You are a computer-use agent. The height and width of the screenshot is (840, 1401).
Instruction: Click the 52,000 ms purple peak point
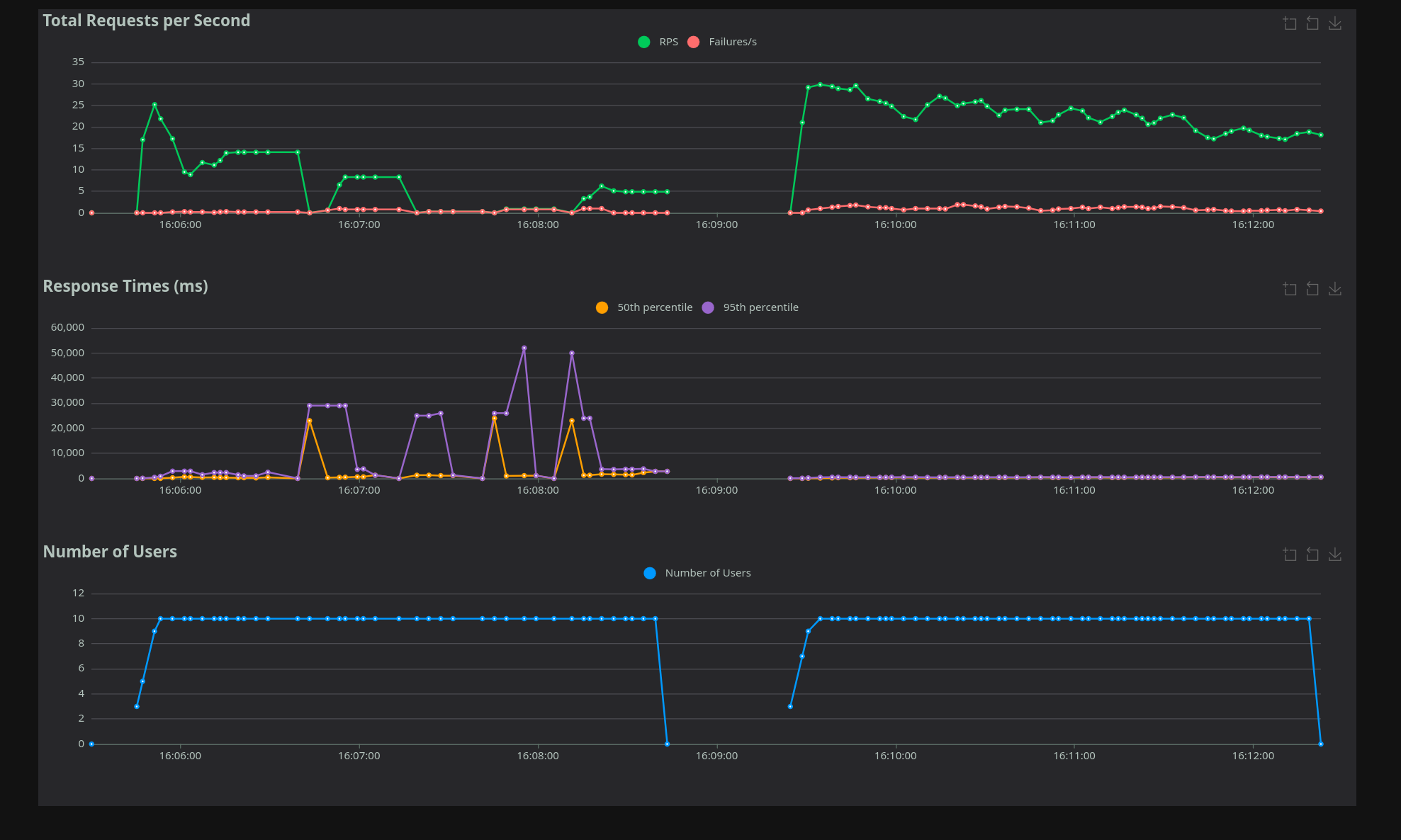click(x=524, y=348)
